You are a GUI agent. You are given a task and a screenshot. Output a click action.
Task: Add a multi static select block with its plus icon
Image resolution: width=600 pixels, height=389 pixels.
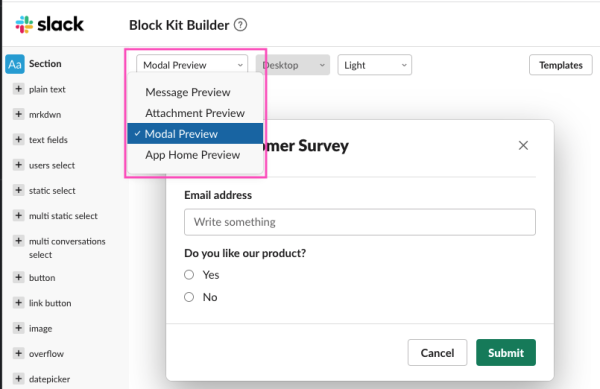(x=18, y=215)
